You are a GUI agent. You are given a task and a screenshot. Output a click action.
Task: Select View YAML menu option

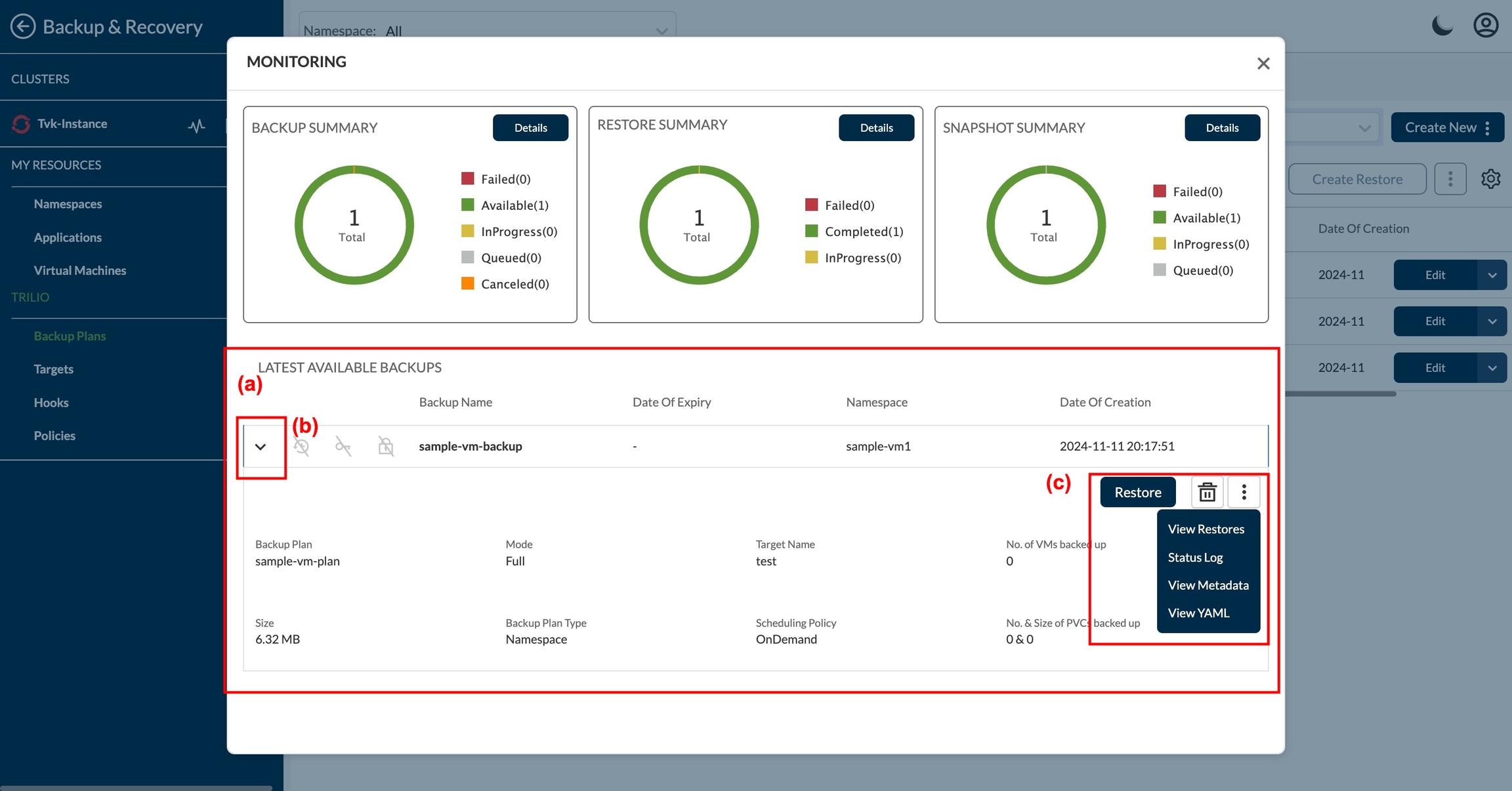(1198, 613)
